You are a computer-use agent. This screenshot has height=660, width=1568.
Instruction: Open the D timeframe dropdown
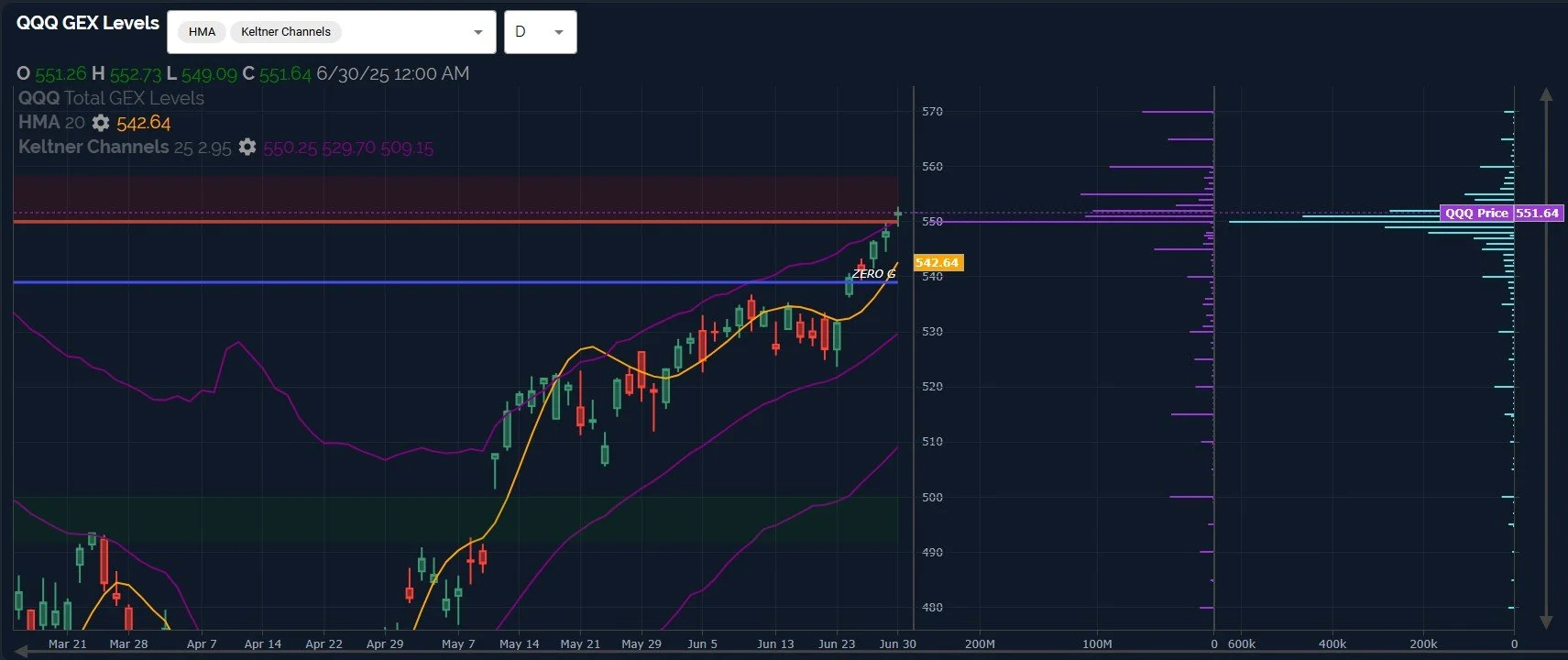point(540,32)
